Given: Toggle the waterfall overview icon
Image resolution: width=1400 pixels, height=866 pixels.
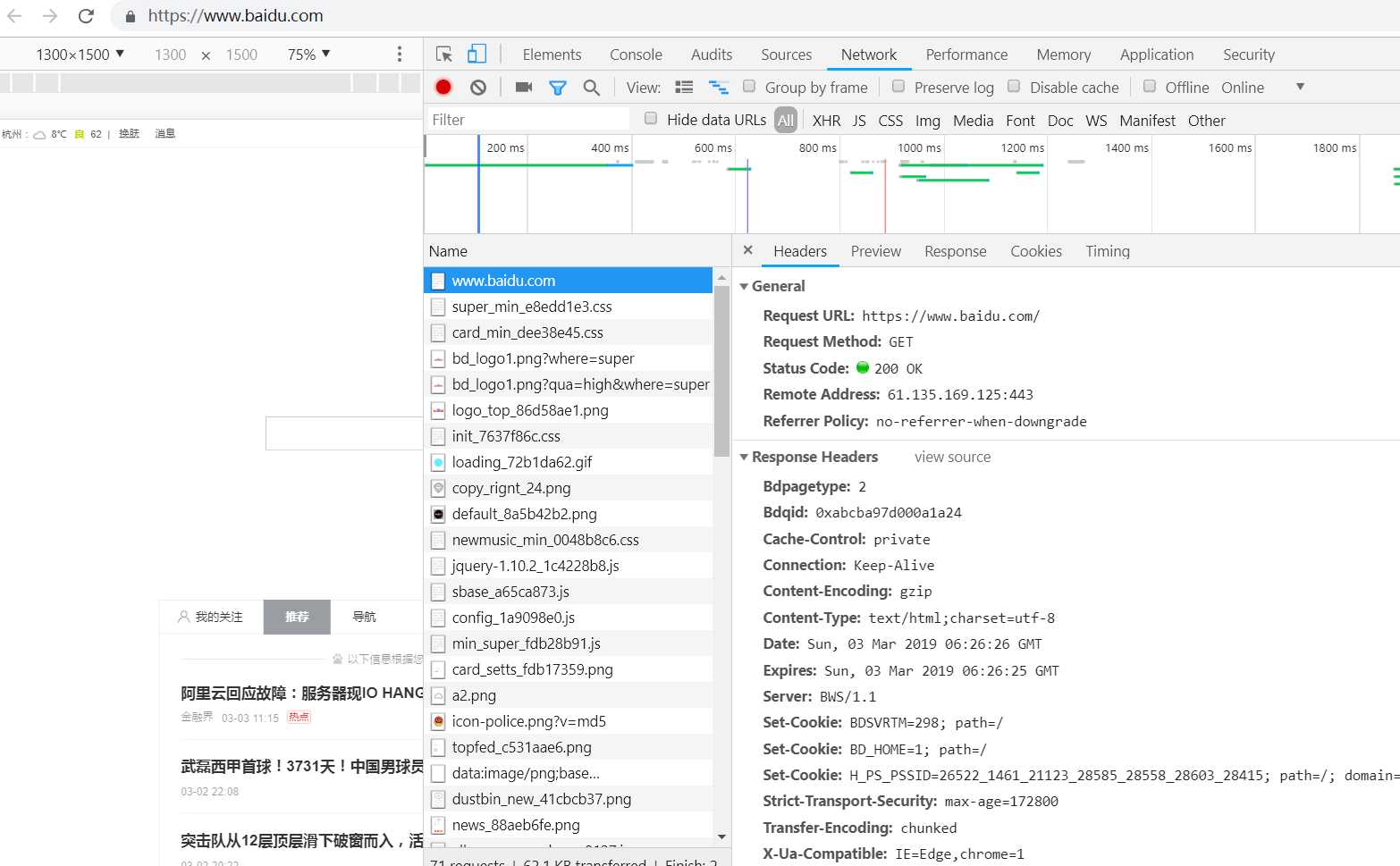Looking at the screenshot, I should [719, 87].
